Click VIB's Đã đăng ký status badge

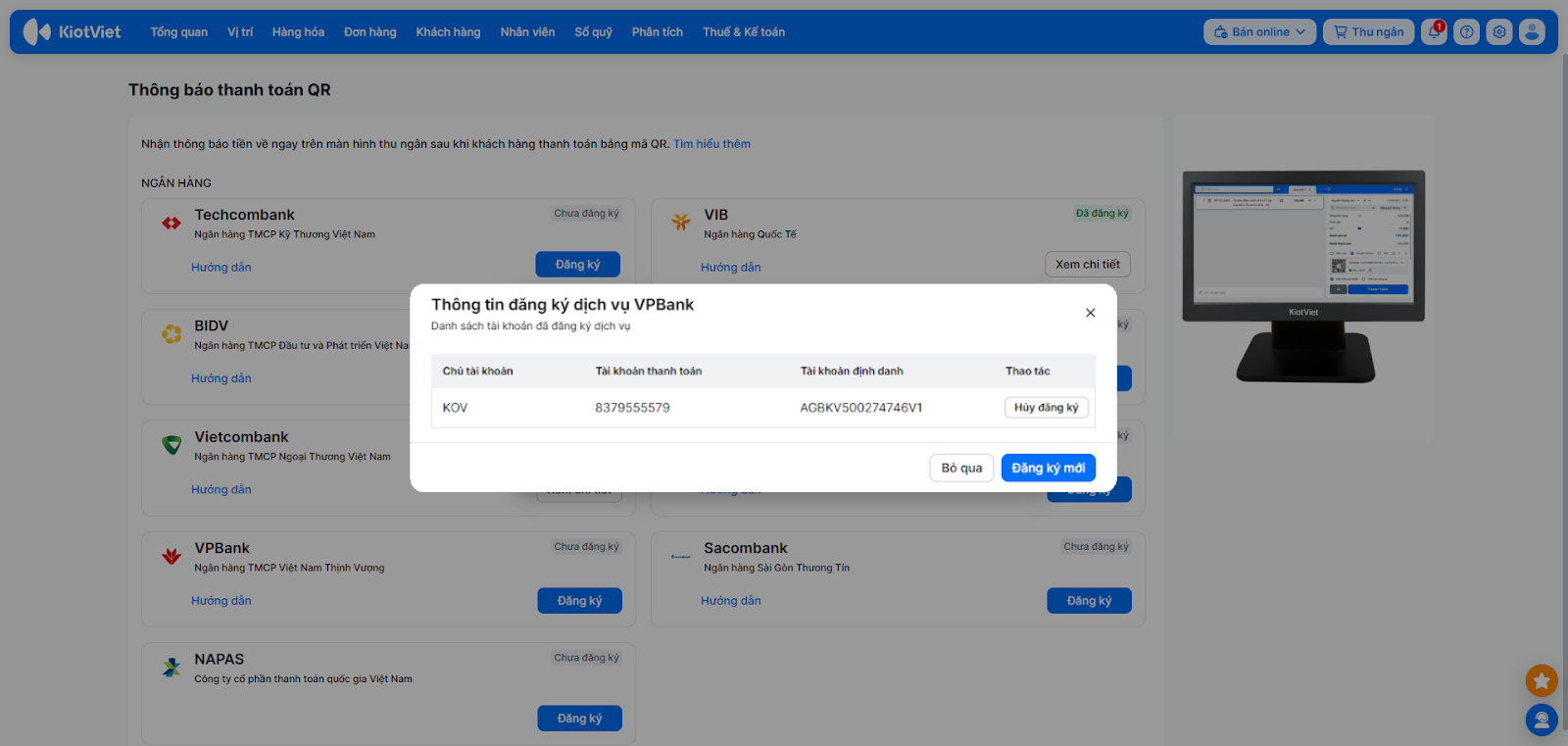[x=1102, y=214]
